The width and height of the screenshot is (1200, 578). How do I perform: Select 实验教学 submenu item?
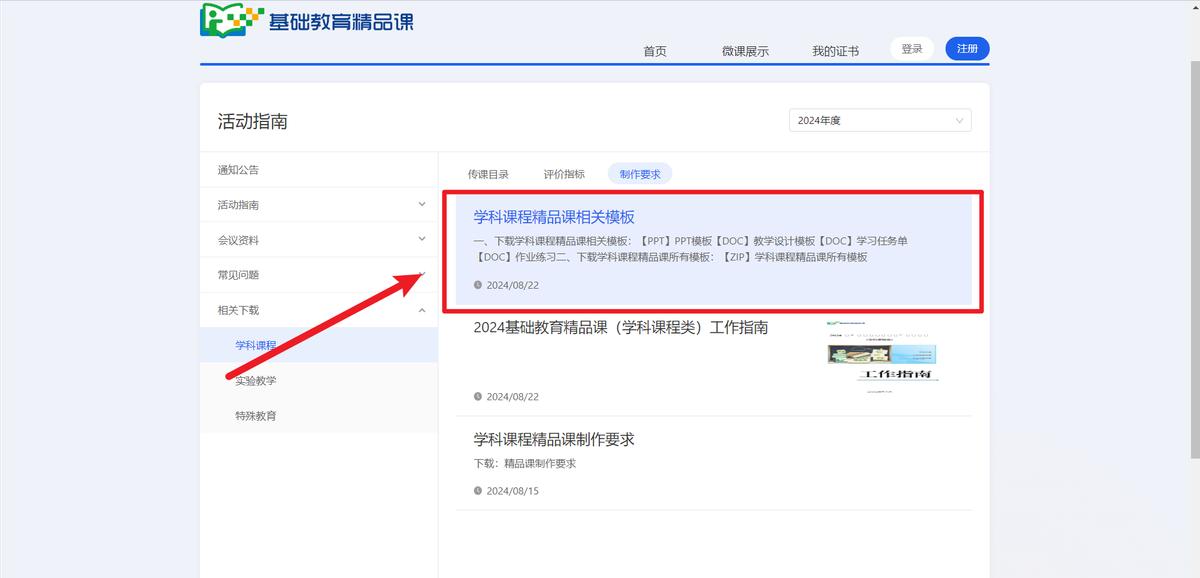[256, 381]
